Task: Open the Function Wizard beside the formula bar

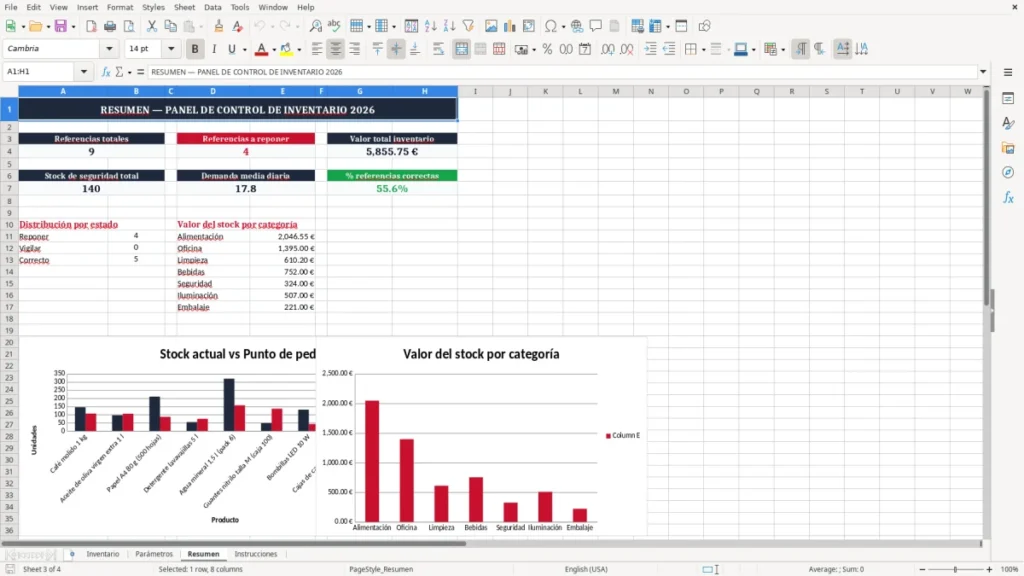Action: tap(106, 72)
